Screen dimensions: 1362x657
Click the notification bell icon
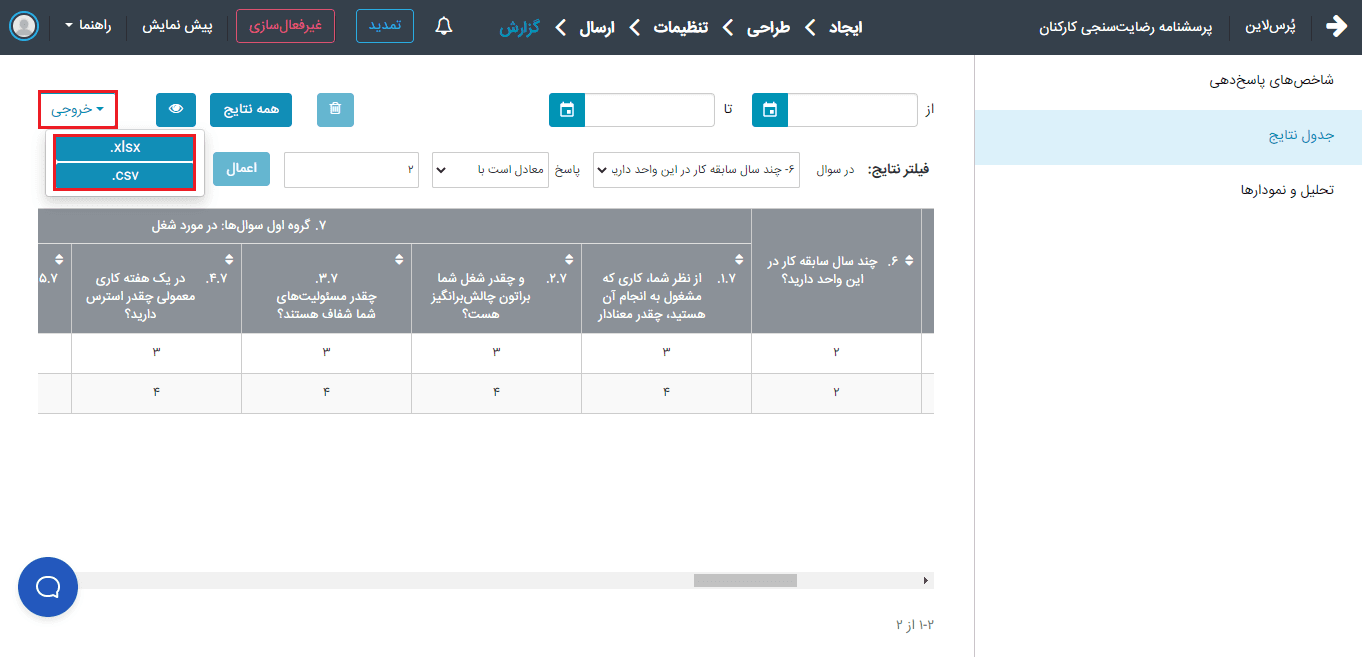445,27
